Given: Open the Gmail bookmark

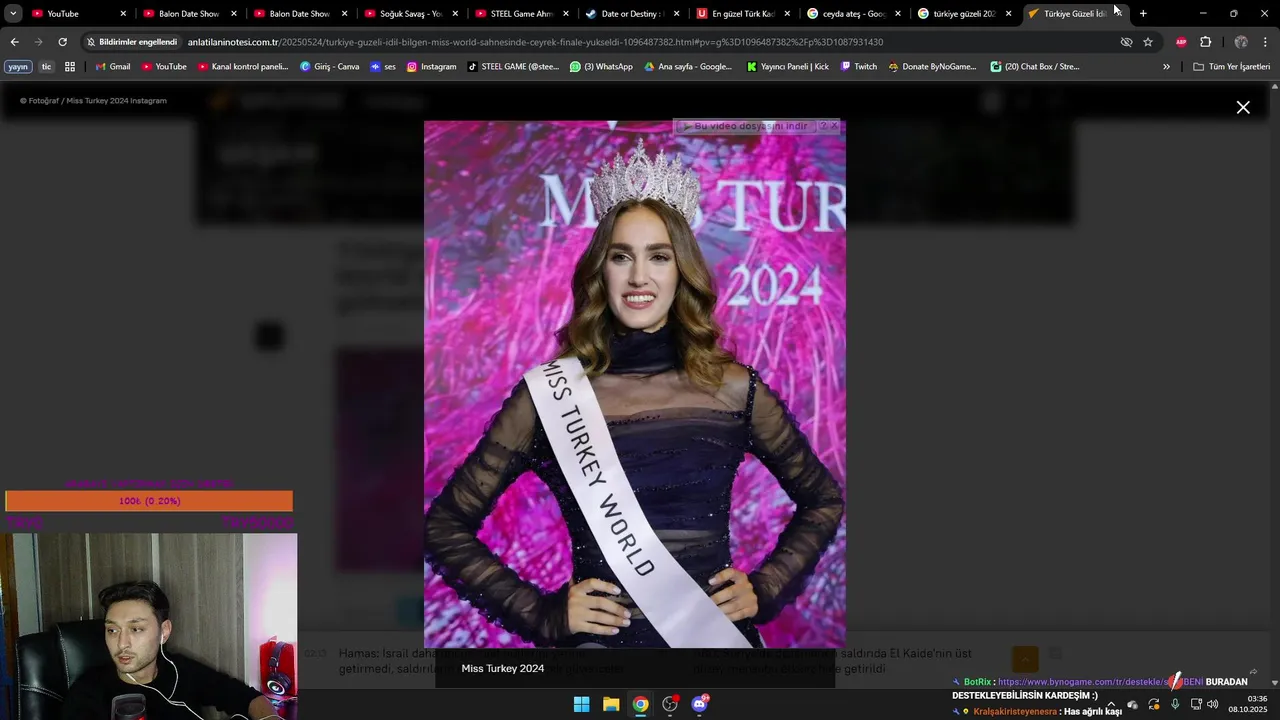Looking at the screenshot, I should [x=112, y=67].
